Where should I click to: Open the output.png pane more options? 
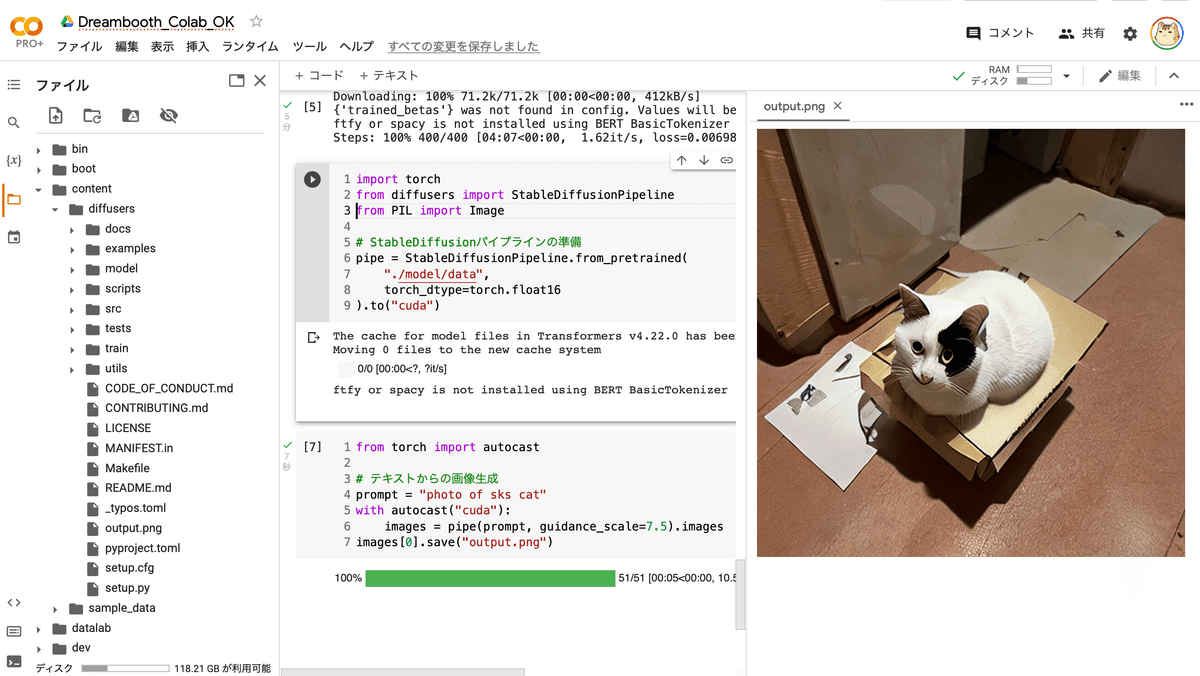point(1186,104)
